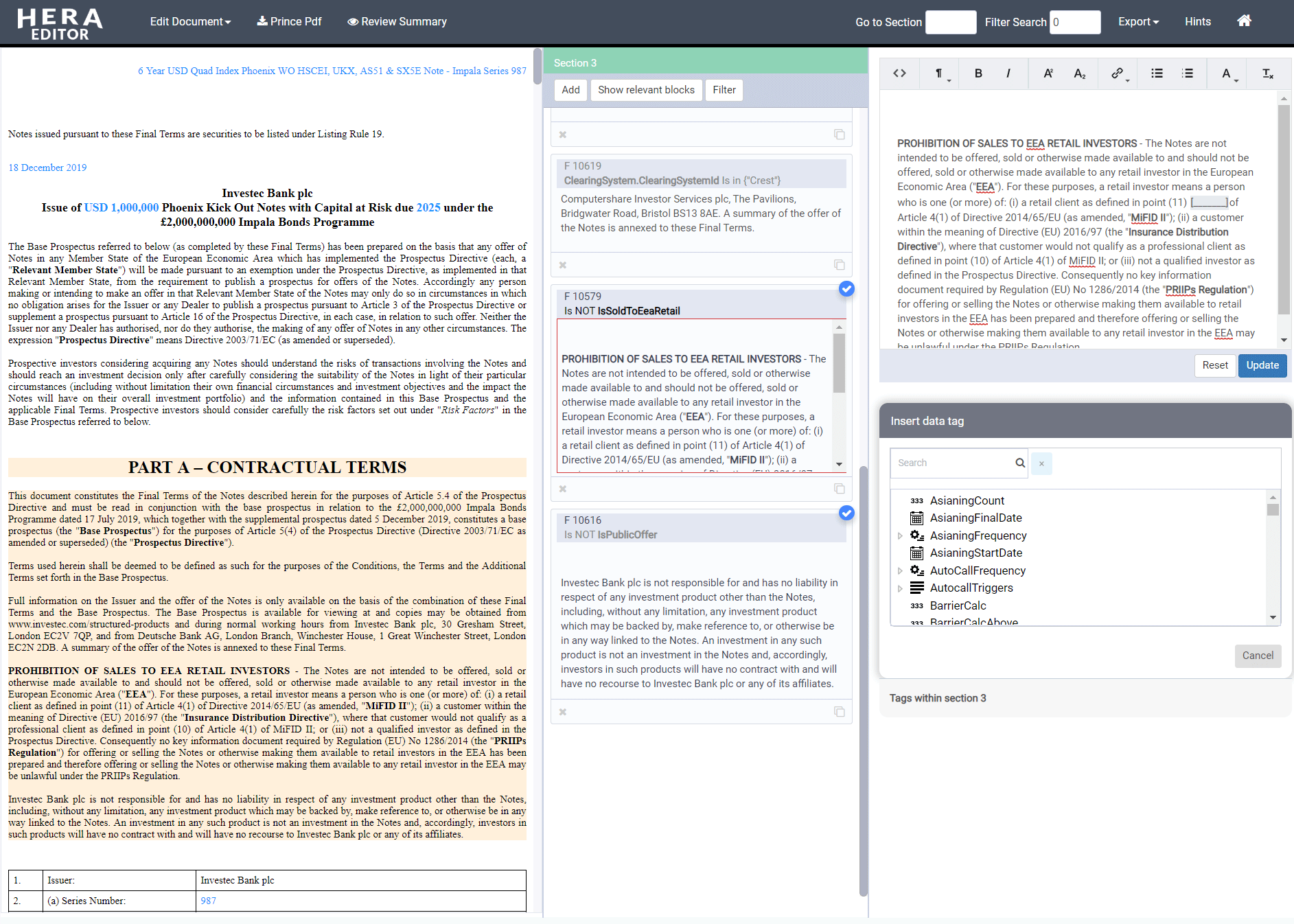The height and width of the screenshot is (924, 1294).
Task: Clear text formatting
Action: coord(1267,73)
